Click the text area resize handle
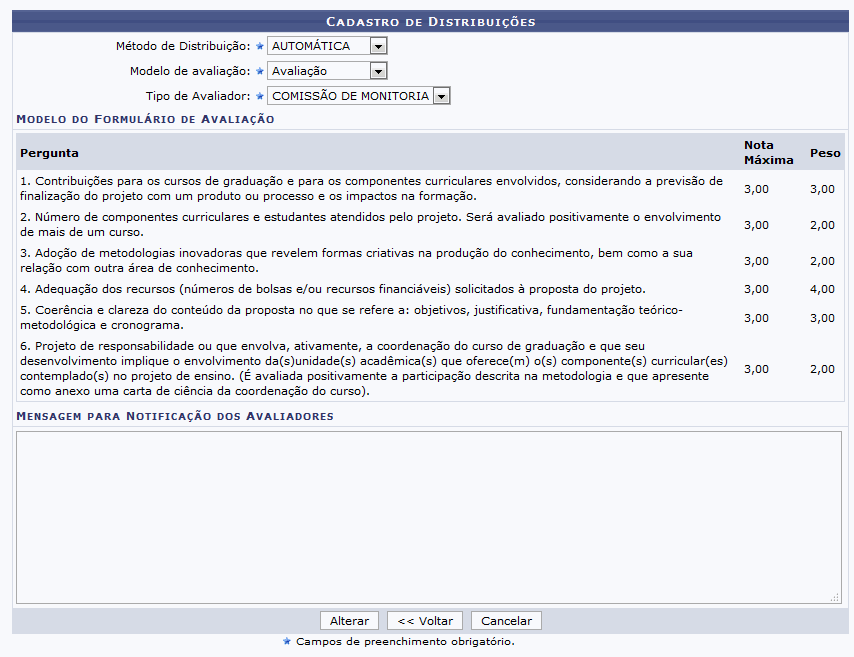 (x=835, y=597)
